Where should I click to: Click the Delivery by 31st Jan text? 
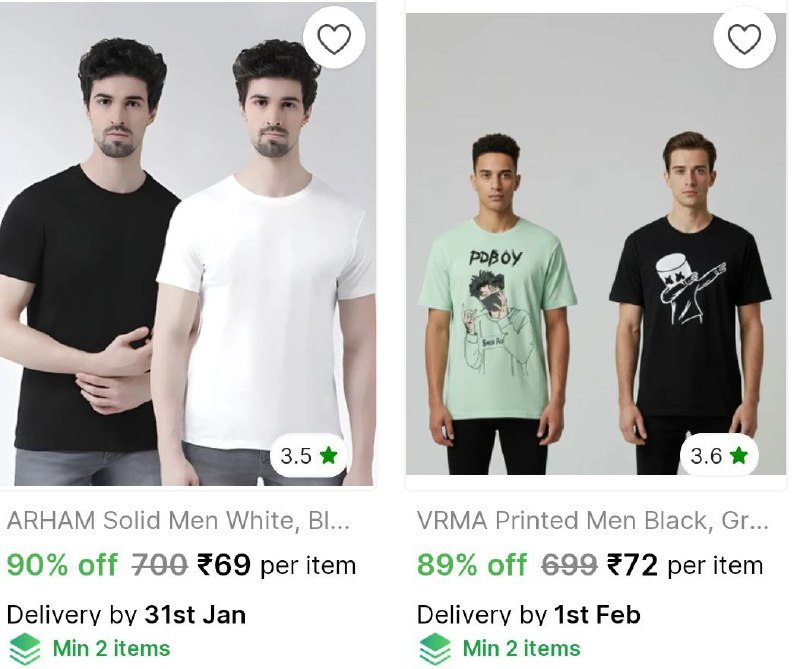pyautogui.click(x=126, y=614)
